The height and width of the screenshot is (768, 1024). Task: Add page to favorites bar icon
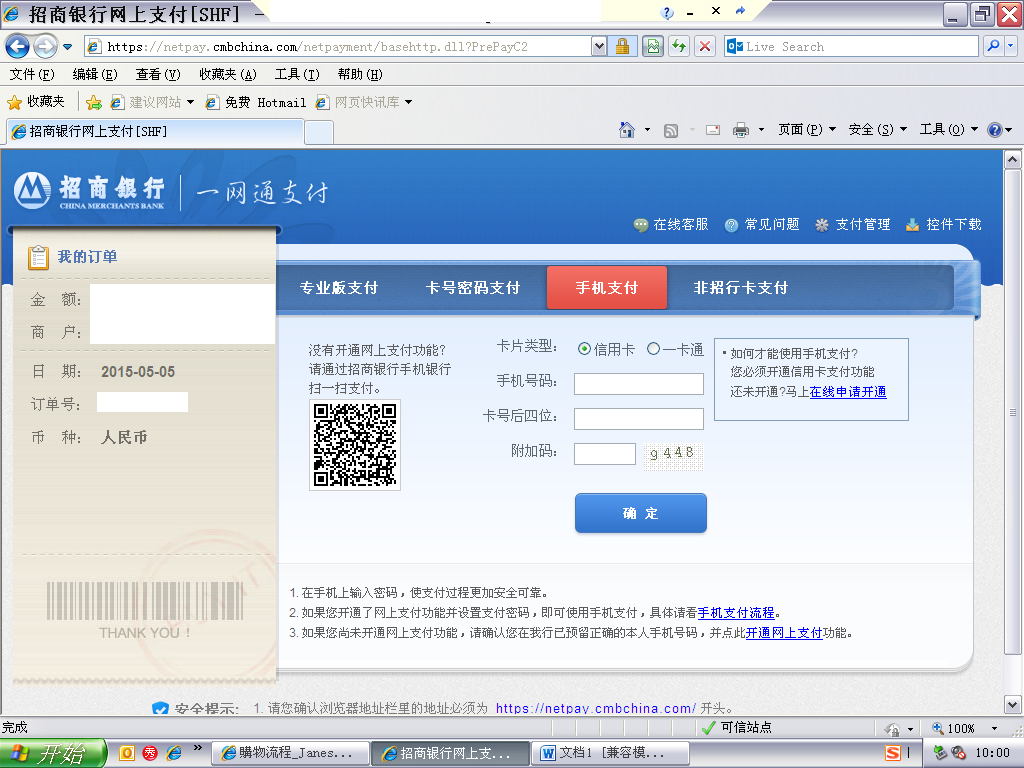[x=94, y=103]
